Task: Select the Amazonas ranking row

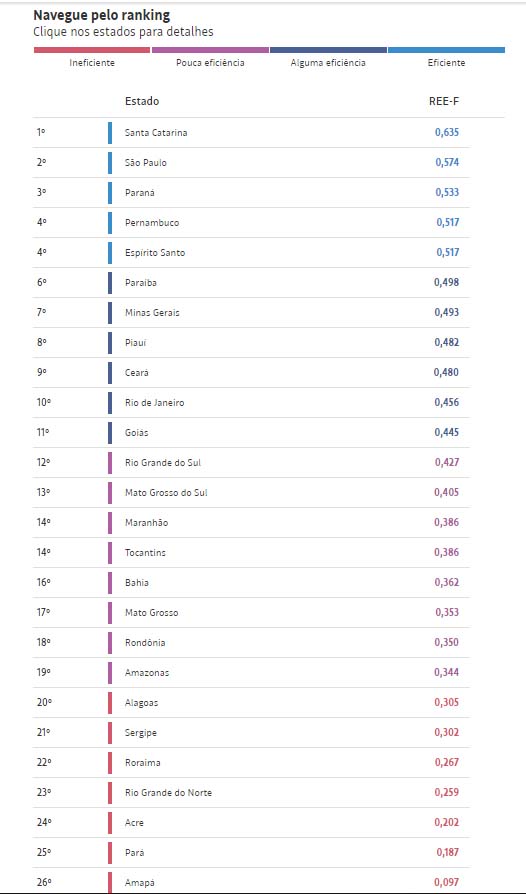Action: click(251, 673)
